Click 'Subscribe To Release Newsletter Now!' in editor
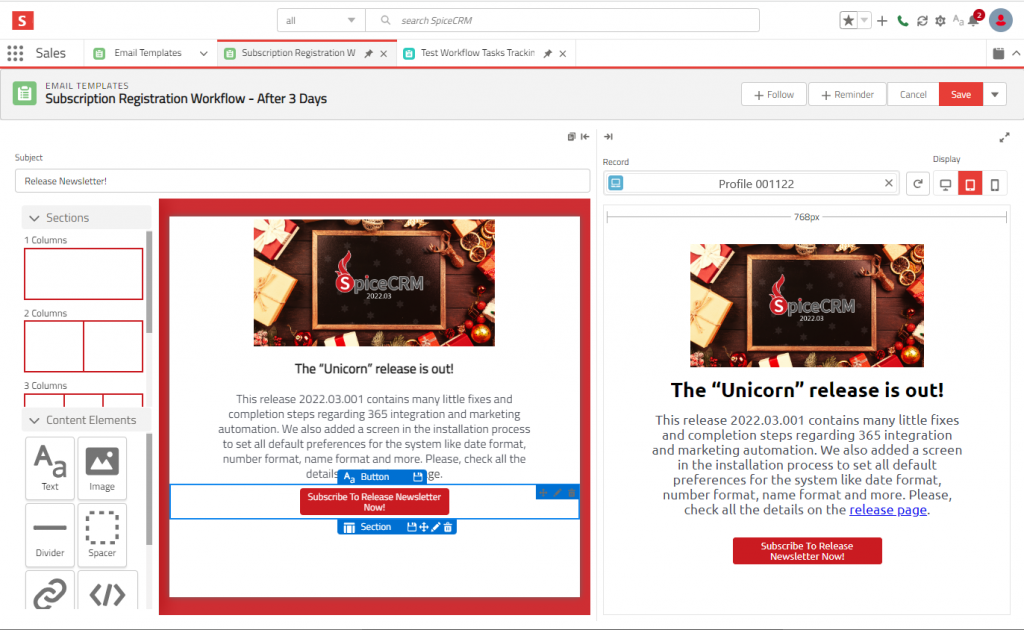1024x630 pixels. pos(374,501)
